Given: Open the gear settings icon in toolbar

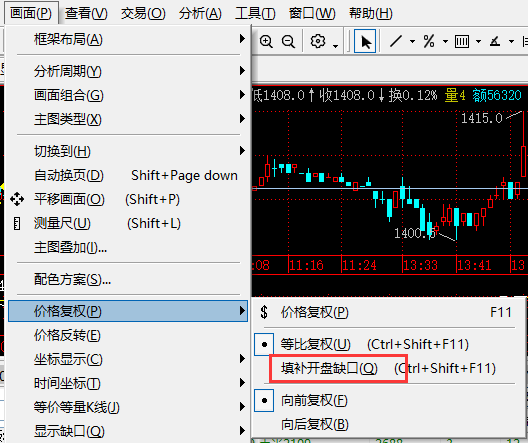Looking at the screenshot, I should point(318,41).
